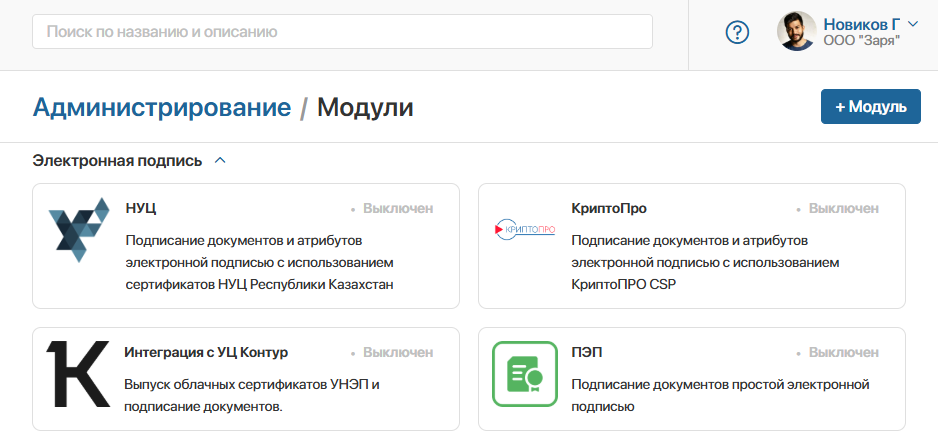The image size is (938, 441).
Task: Open the ПЭП module title
Action: click(587, 352)
